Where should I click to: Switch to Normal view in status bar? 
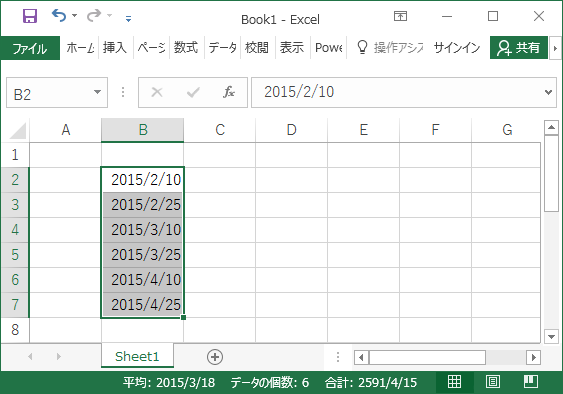click(x=455, y=381)
